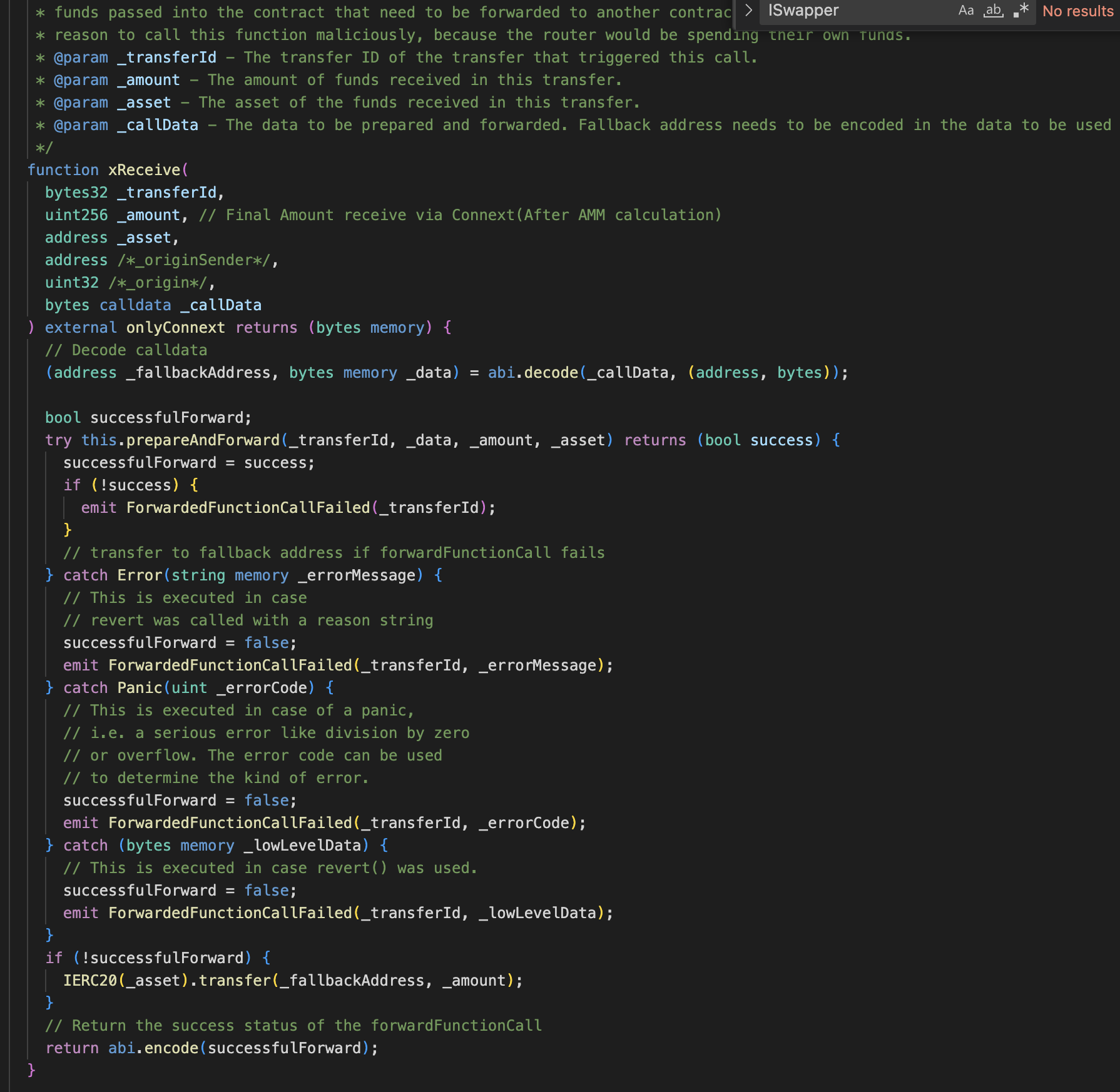Click the 'catch (bytes memory _lowLevelData)' line
The width and height of the screenshot is (1120, 1092).
(x=216, y=846)
